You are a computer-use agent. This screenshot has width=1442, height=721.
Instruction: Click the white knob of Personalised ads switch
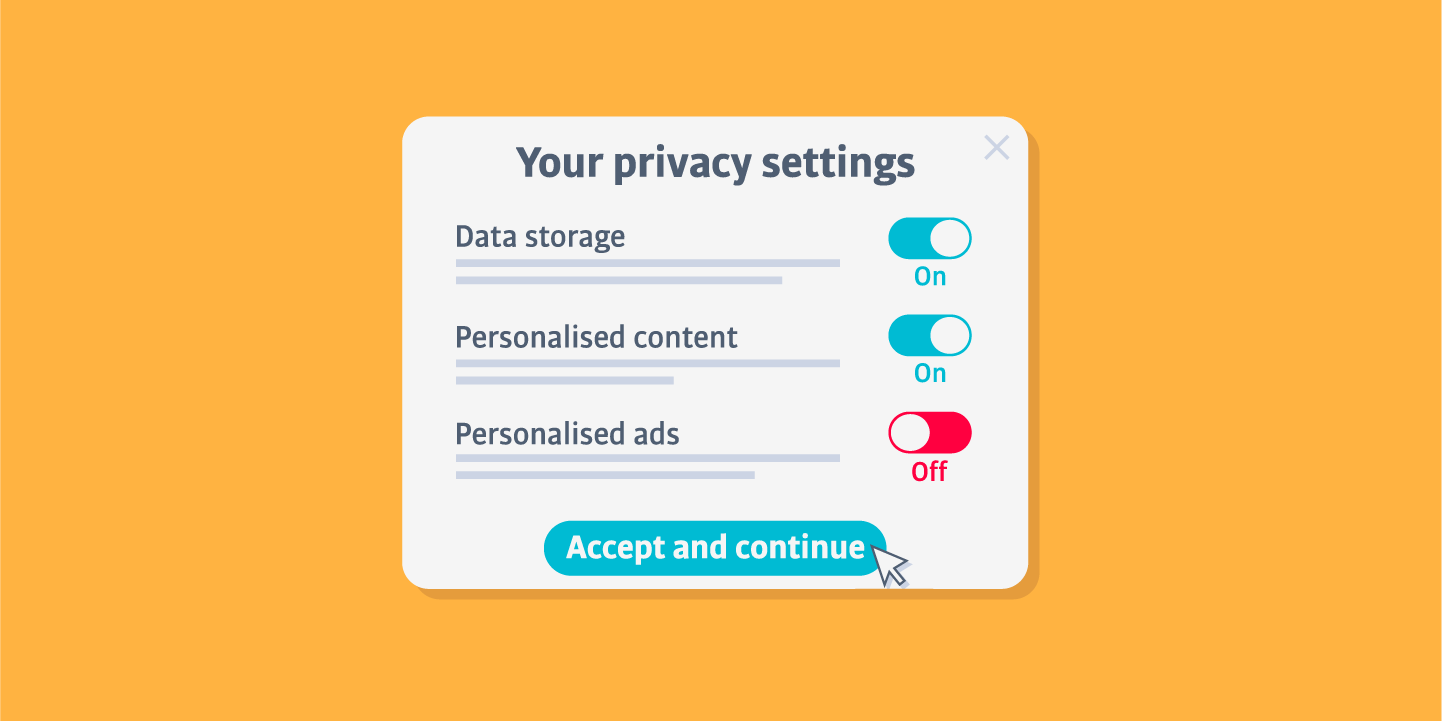tap(910, 433)
